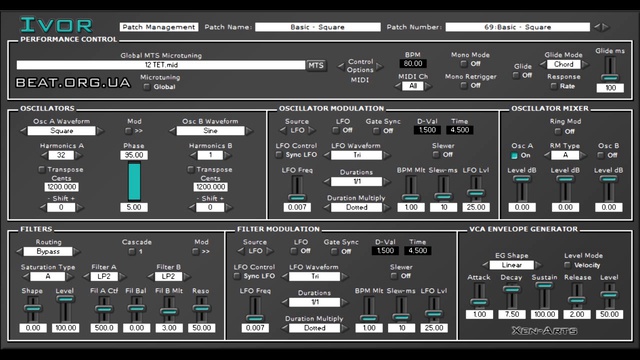Choose next Osc B Waveform

pos(249,131)
